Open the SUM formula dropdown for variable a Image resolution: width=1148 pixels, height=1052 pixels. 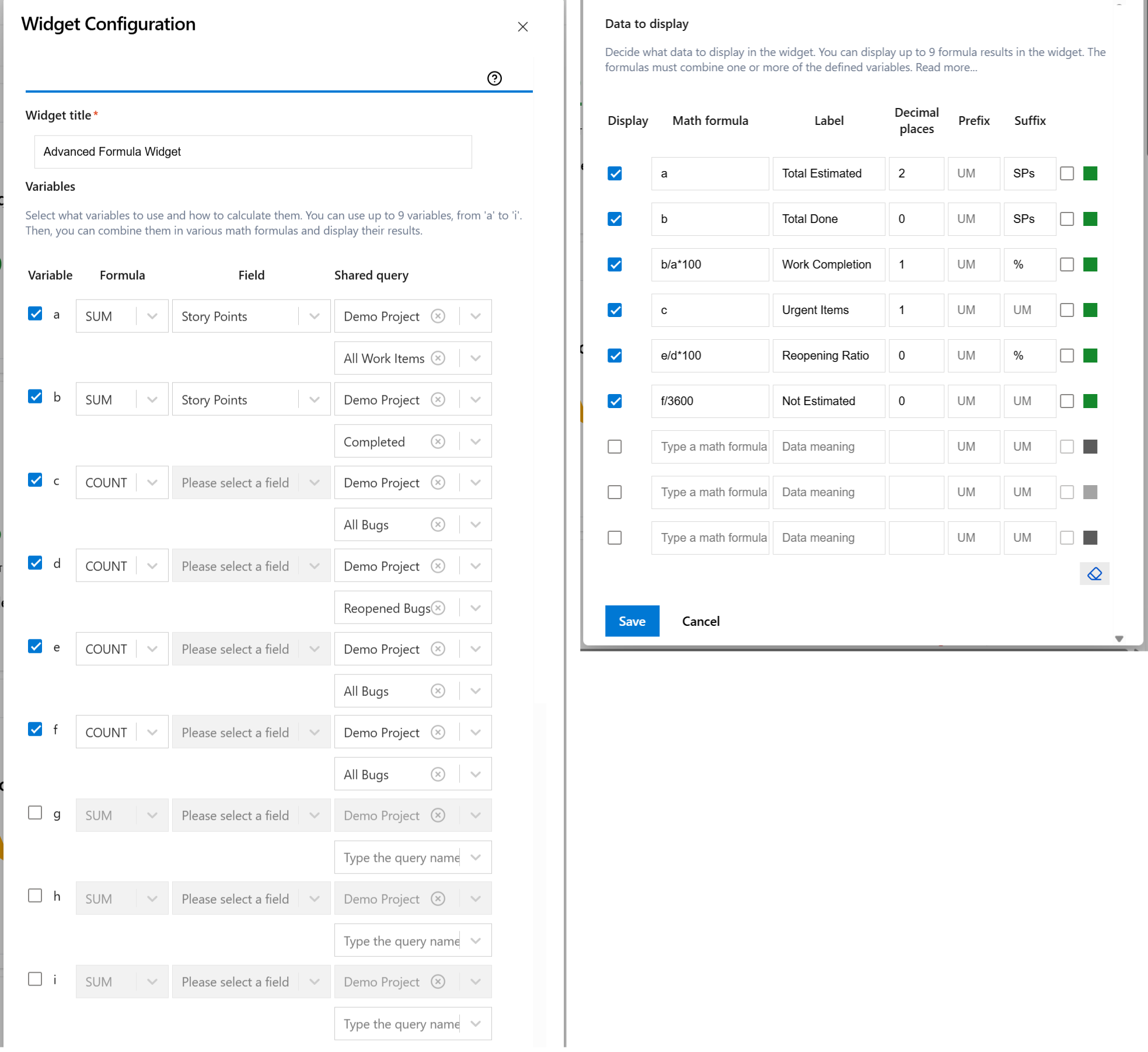152,316
